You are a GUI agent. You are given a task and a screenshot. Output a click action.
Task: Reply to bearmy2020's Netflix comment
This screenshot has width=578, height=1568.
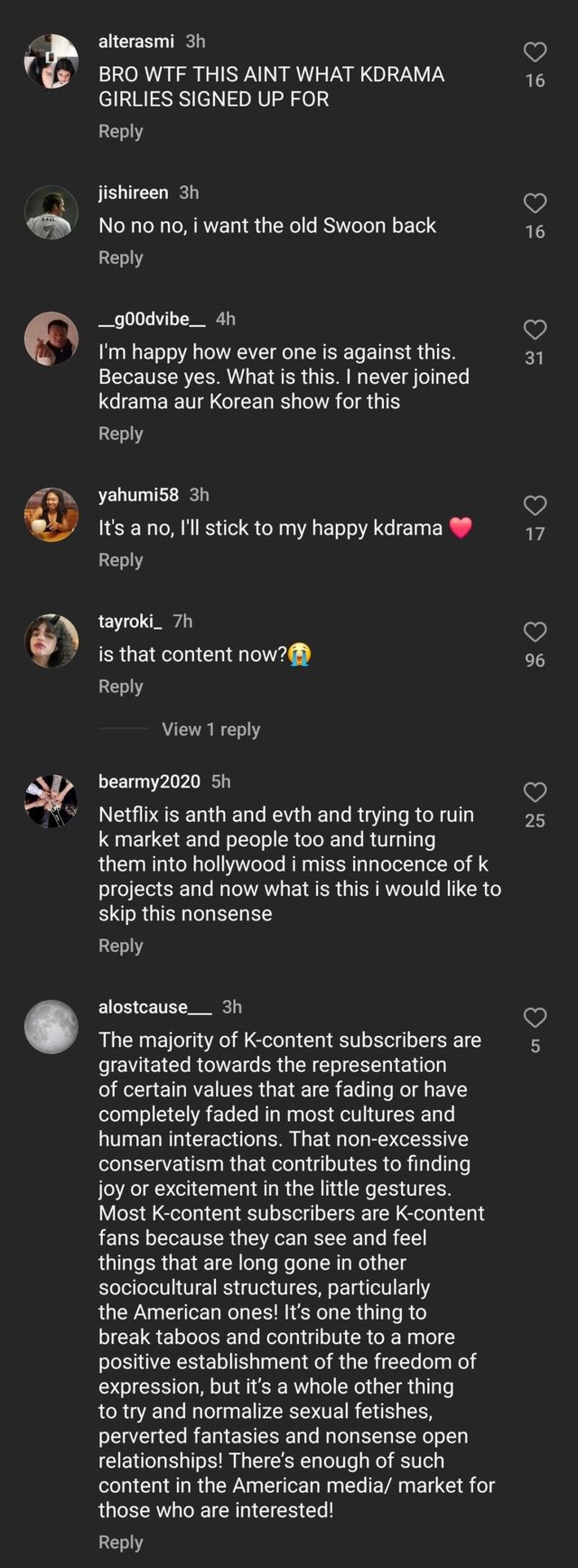click(120, 946)
